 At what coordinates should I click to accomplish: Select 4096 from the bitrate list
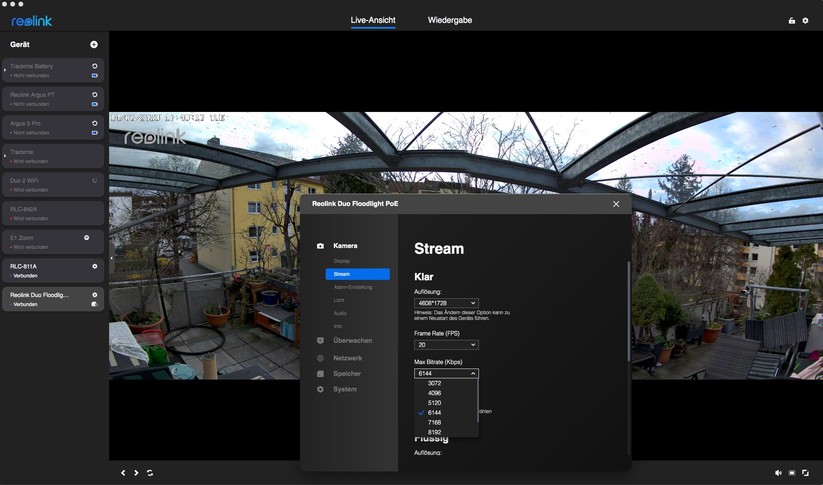point(434,393)
